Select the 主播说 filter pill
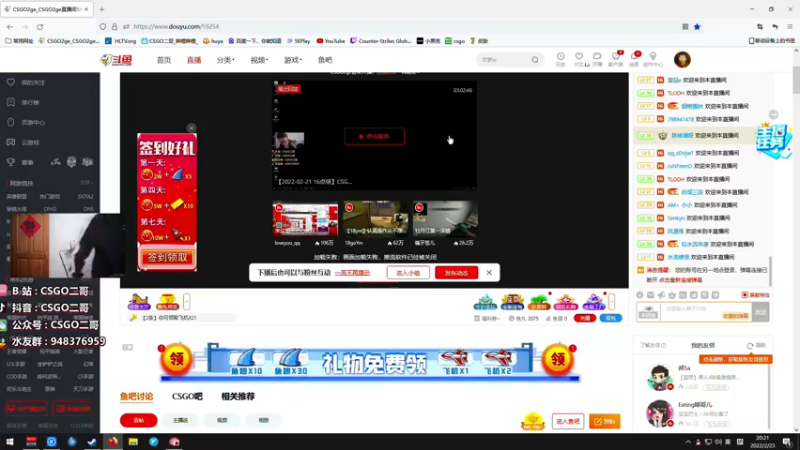 coord(181,420)
